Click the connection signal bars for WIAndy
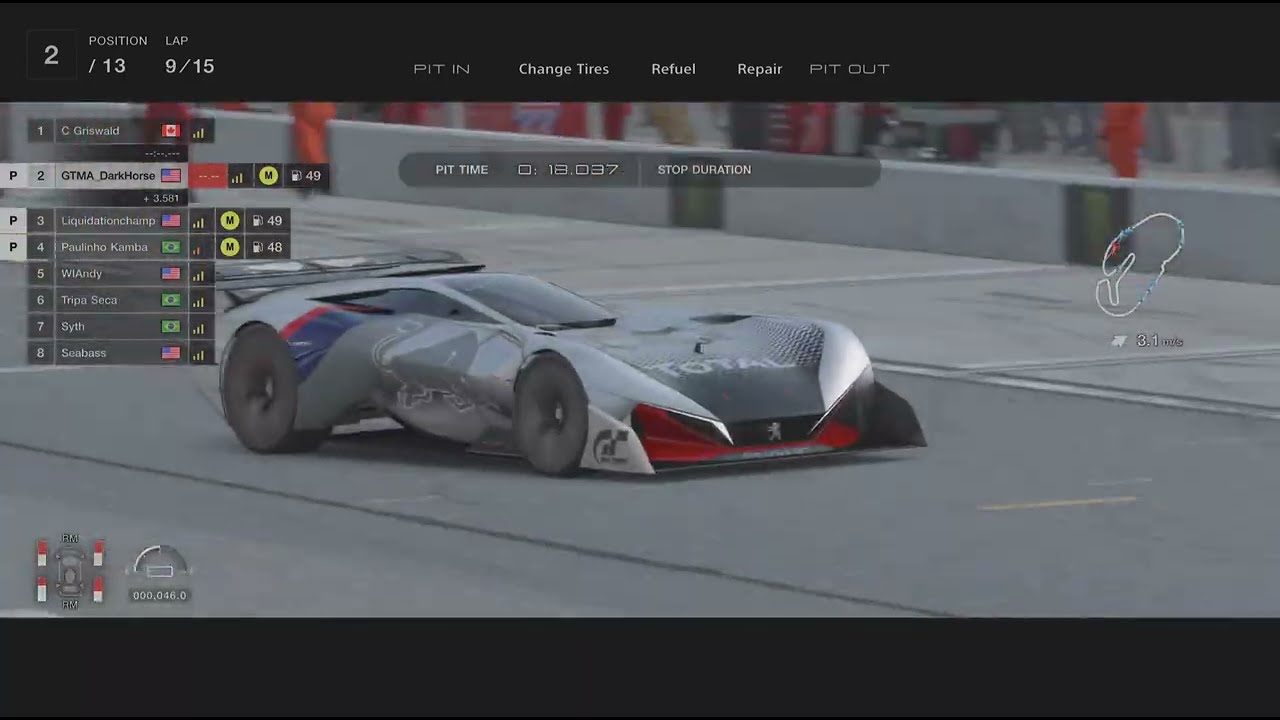 coord(198,274)
